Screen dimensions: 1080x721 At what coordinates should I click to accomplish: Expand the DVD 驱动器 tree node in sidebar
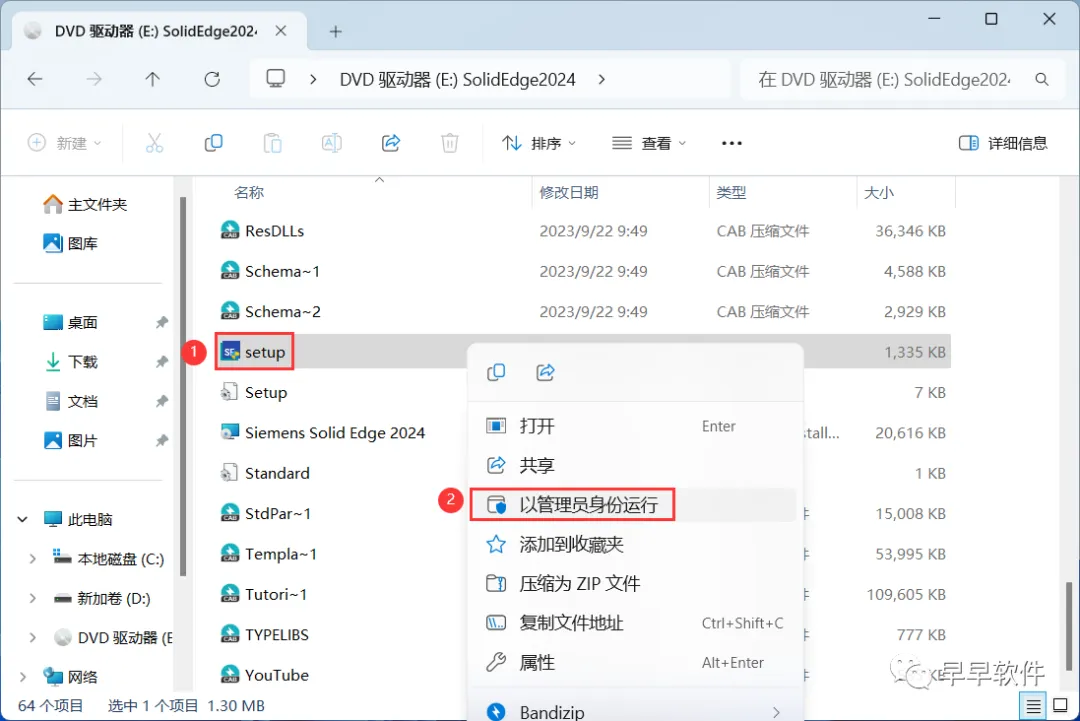coord(32,638)
